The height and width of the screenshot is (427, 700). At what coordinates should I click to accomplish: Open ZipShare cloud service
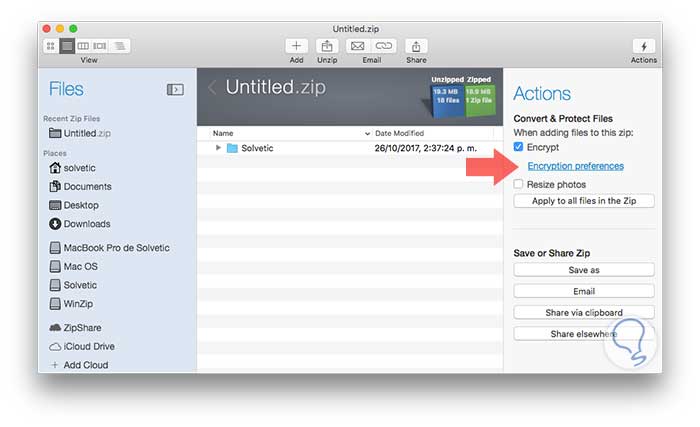[x=75, y=327]
